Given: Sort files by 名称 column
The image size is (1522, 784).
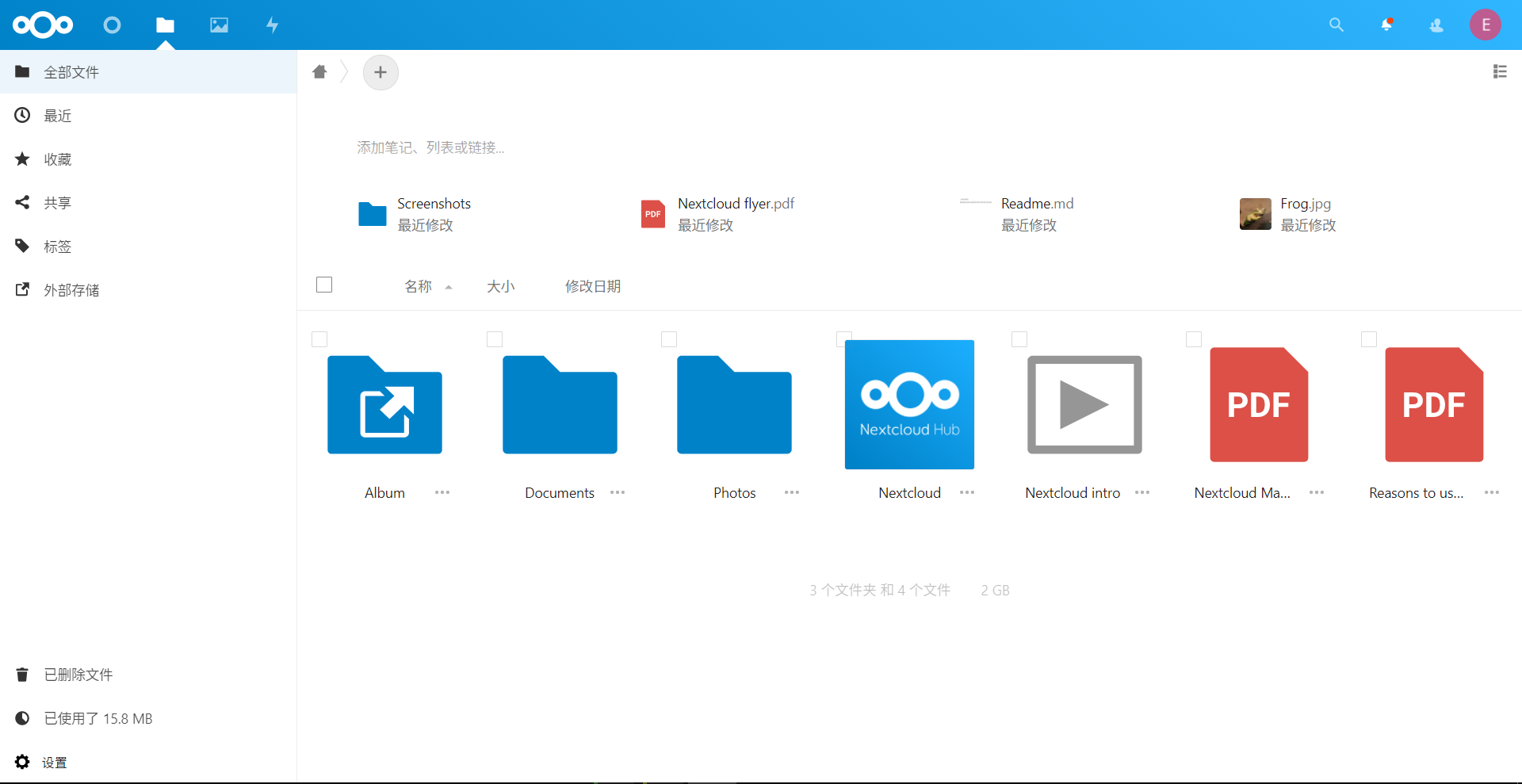Looking at the screenshot, I should click(x=427, y=286).
